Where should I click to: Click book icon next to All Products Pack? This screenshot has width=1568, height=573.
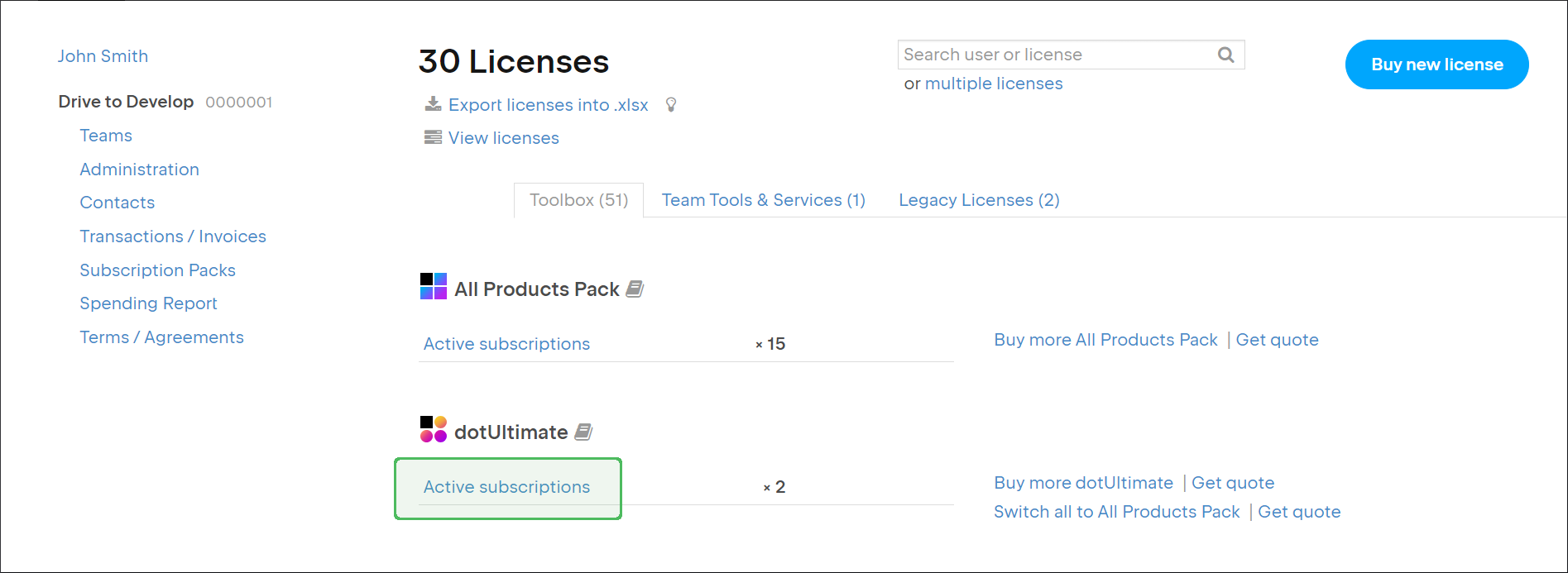635,289
